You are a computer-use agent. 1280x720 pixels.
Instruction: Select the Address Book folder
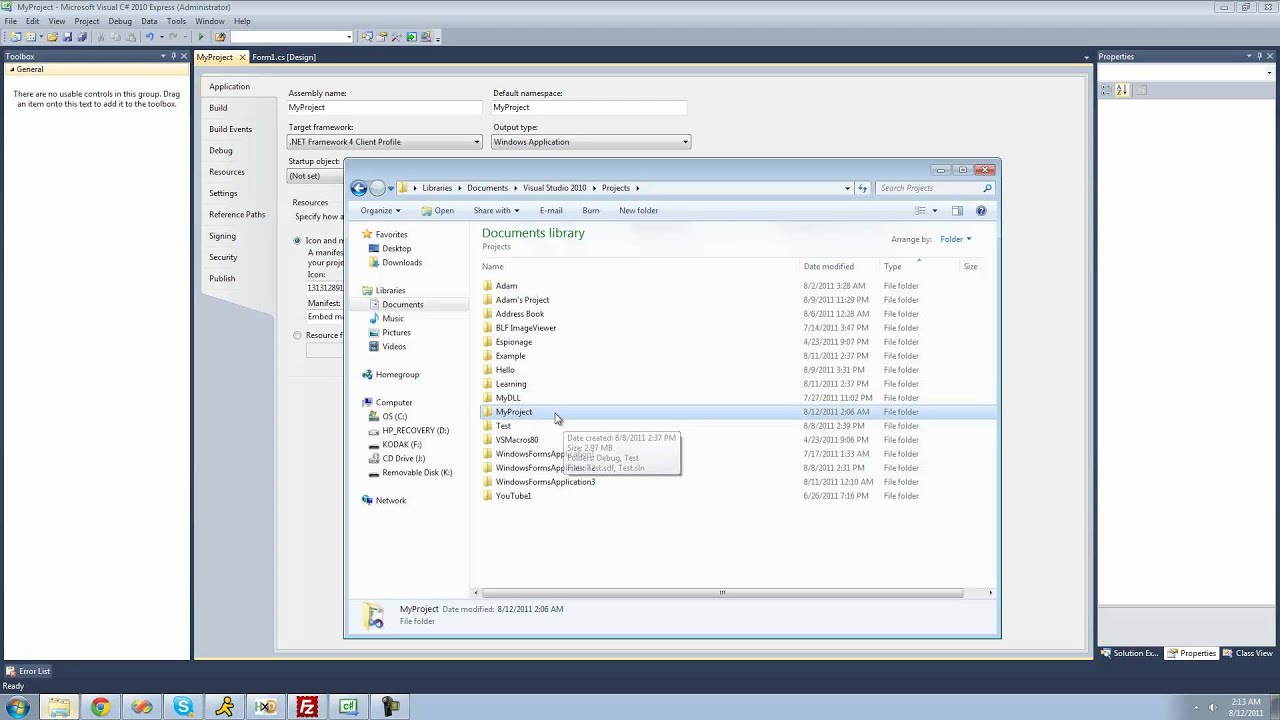(x=520, y=314)
